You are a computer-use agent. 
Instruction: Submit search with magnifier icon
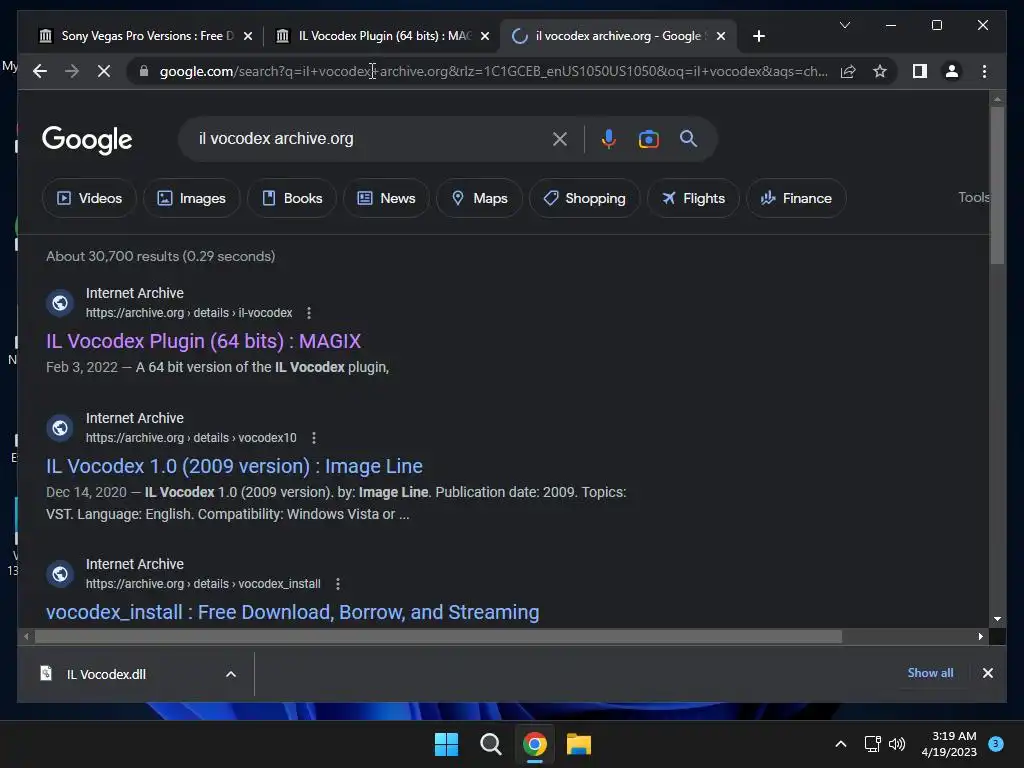[688, 138]
